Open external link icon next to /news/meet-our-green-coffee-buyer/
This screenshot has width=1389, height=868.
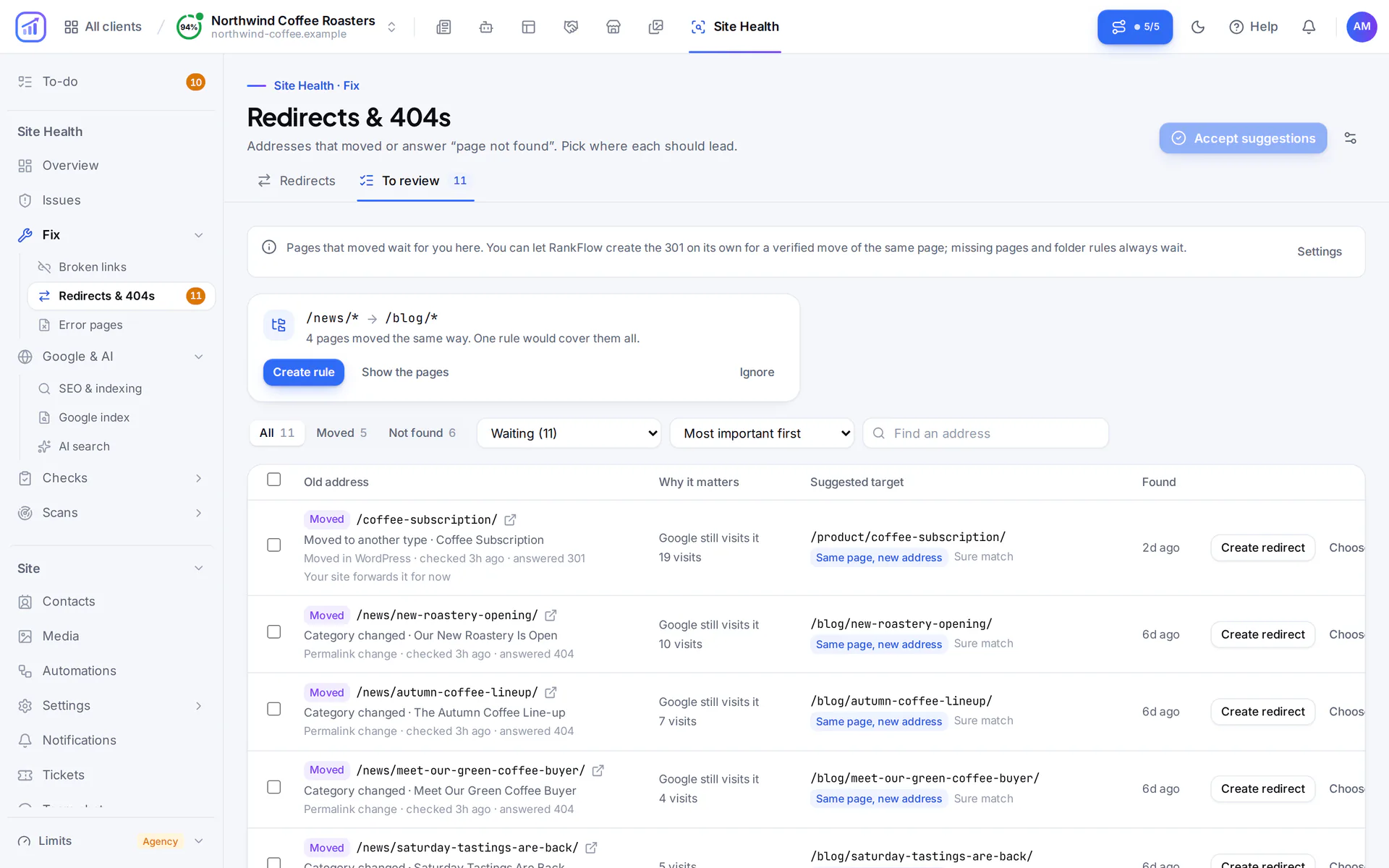click(x=598, y=770)
